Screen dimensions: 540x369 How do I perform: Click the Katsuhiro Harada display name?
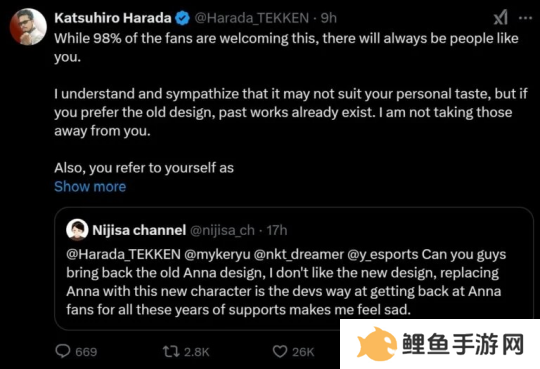(113, 18)
